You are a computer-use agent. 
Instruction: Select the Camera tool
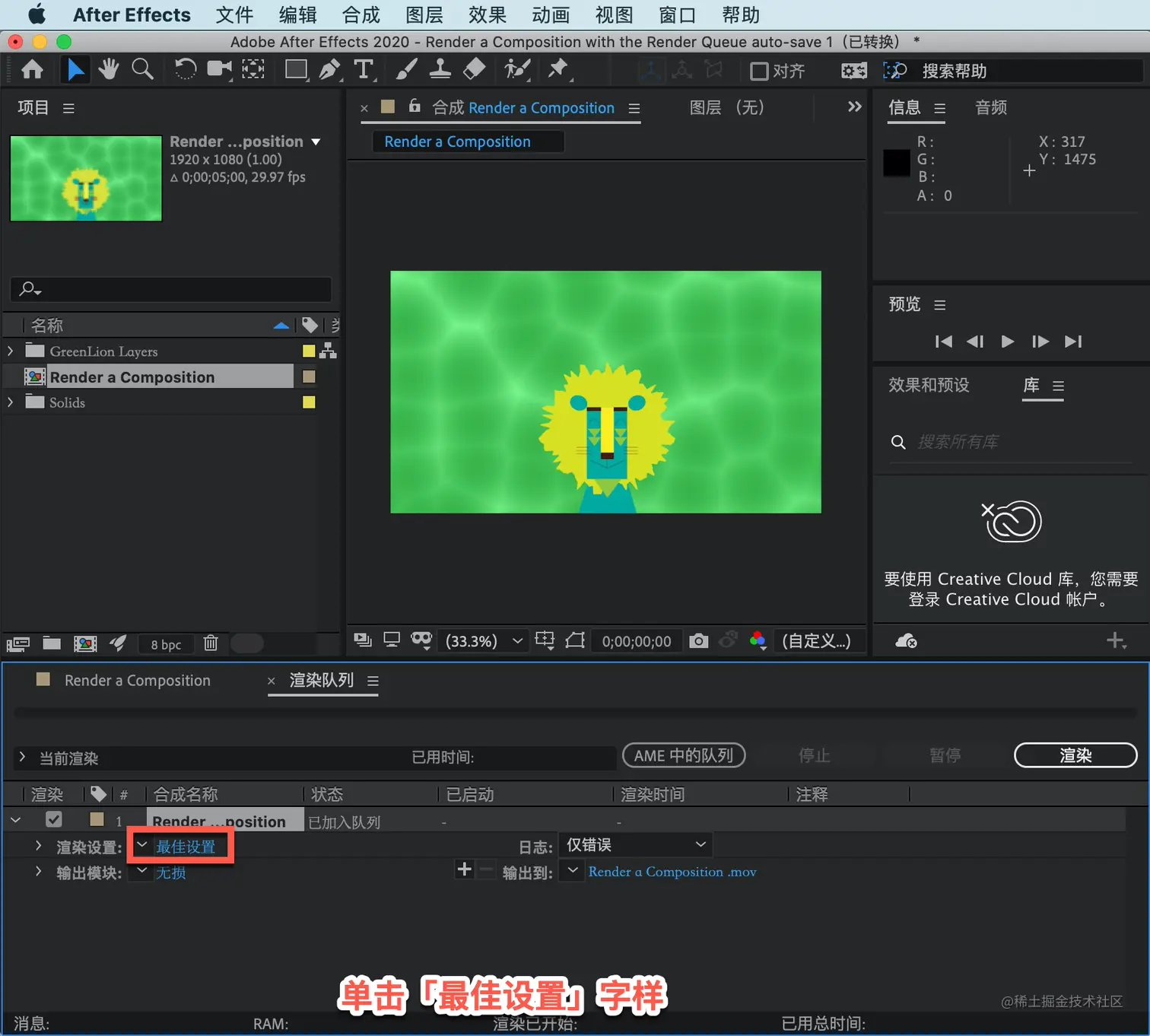[219, 69]
